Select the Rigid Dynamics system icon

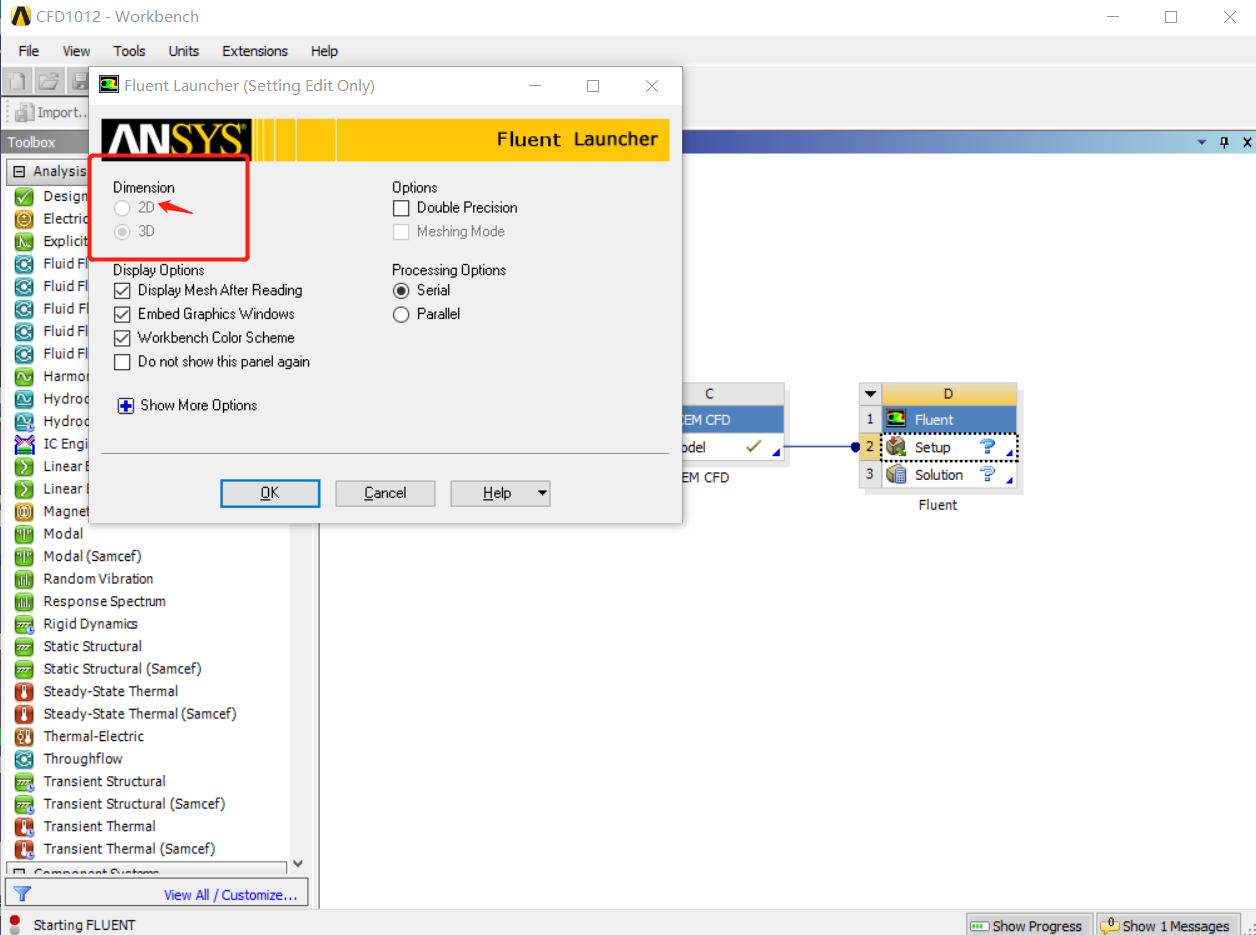pyautogui.click(x=24, y=624)
